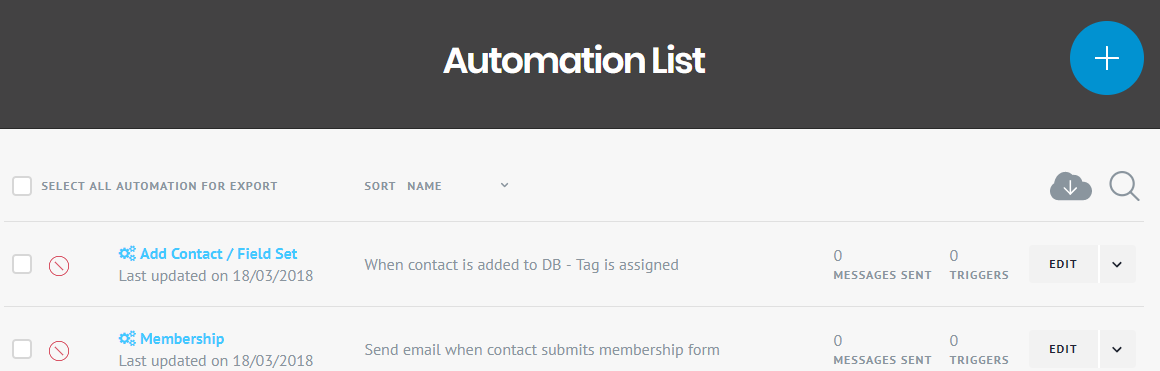
Task: Click the blue plus add automation button
Action: pyautogui.click(x=1107, y=58)
